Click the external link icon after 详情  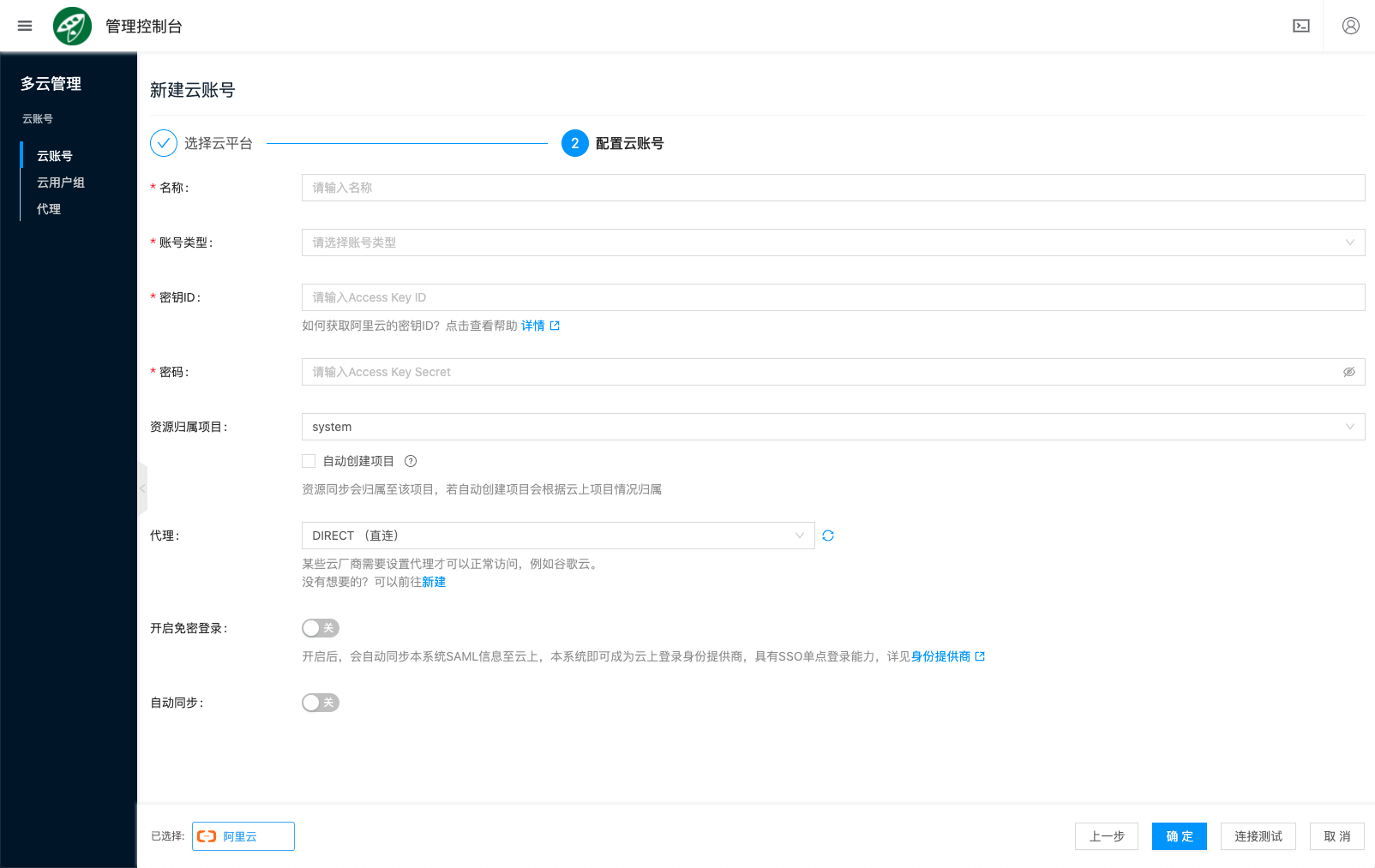(x=555, y=326)
